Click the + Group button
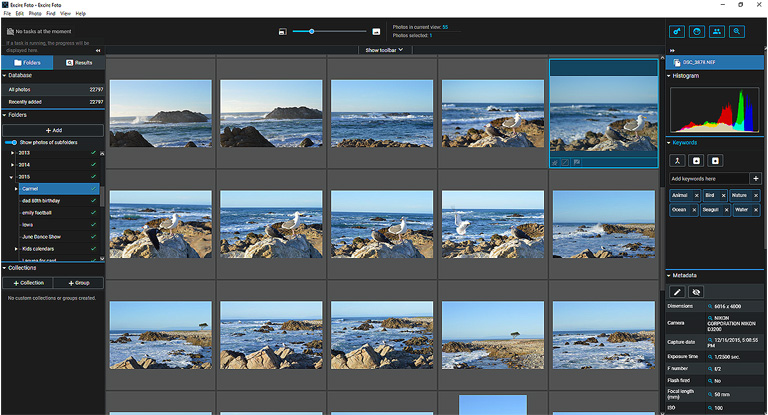Viewport: 768px width, 415px height. tap(78, 283)
